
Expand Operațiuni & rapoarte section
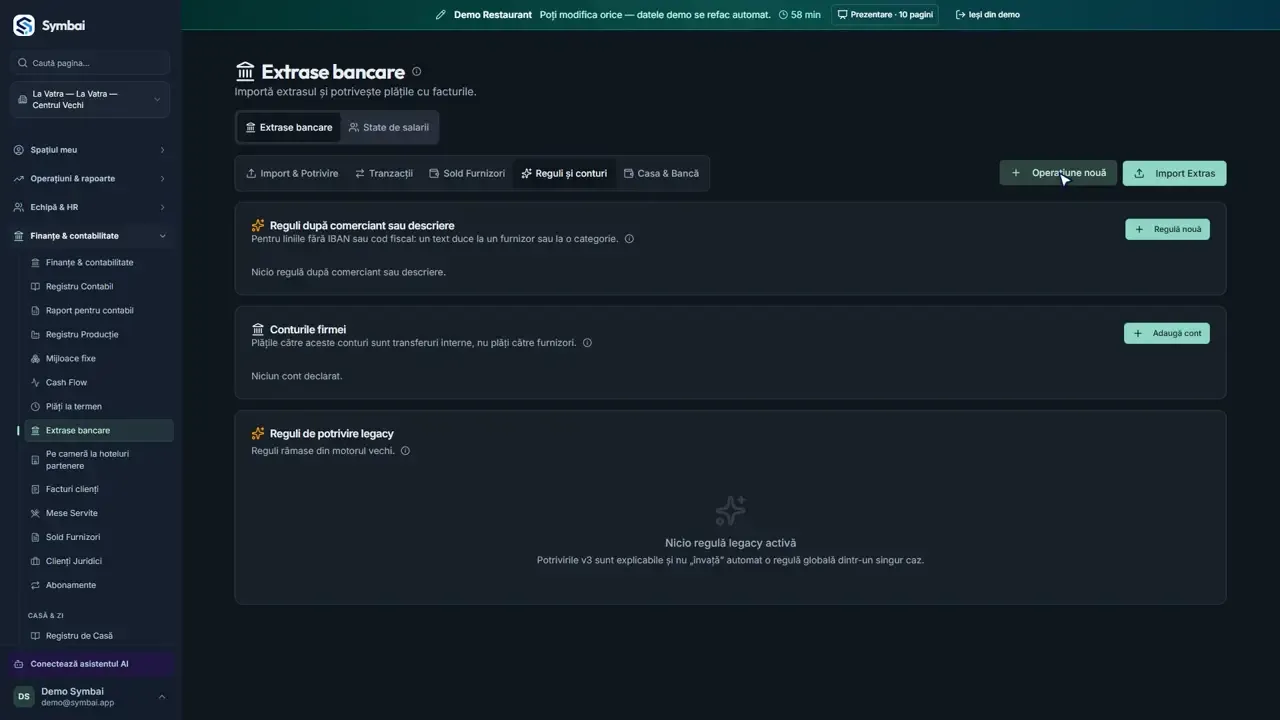90,179
